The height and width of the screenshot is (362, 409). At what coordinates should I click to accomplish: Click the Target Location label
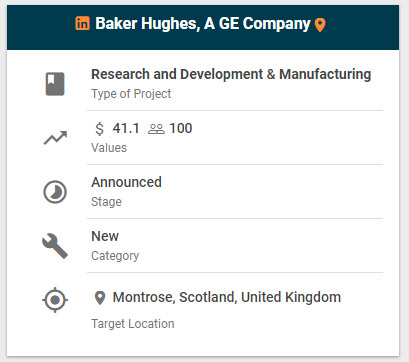[133, 324]
